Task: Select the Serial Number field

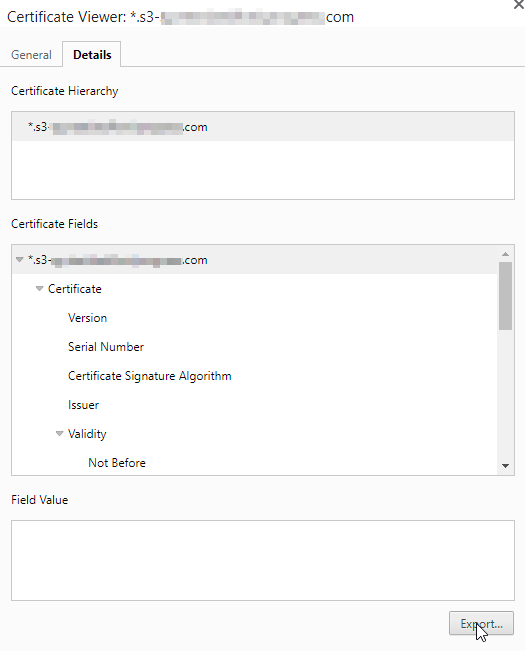Action: click(106, 347)
